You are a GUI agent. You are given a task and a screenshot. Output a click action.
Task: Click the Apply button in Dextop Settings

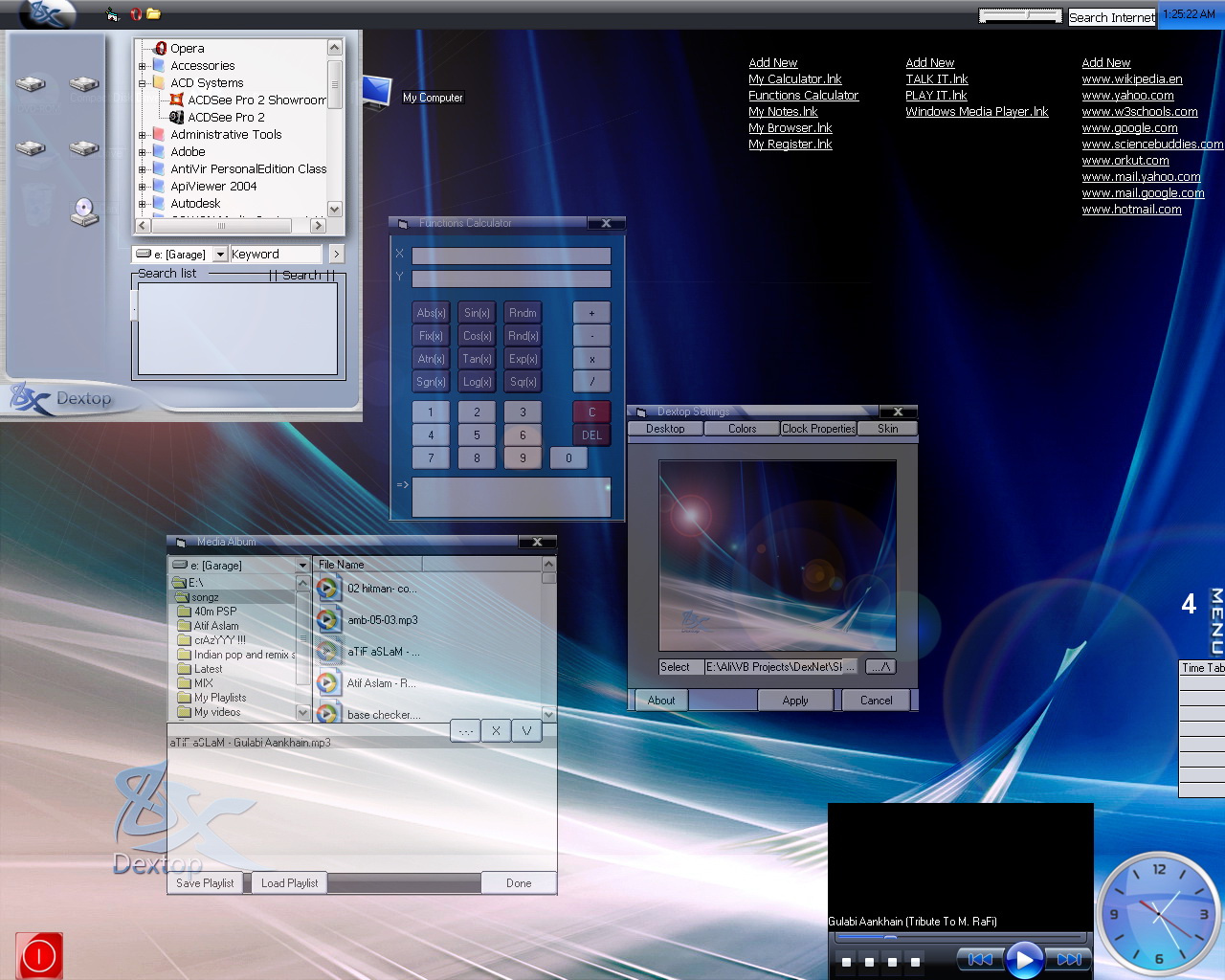[x=794, y=701]
